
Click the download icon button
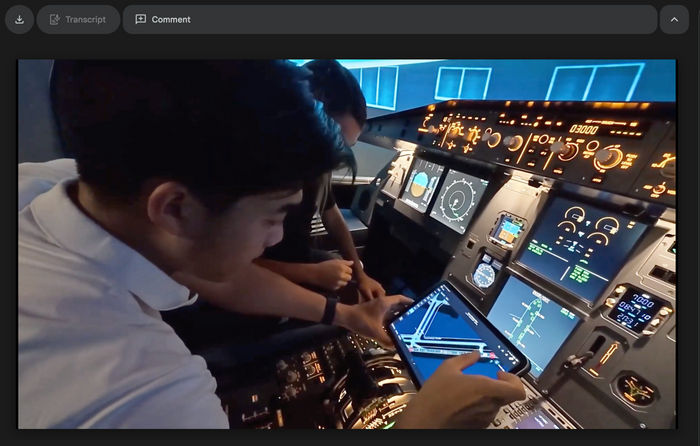pos(19,20)
